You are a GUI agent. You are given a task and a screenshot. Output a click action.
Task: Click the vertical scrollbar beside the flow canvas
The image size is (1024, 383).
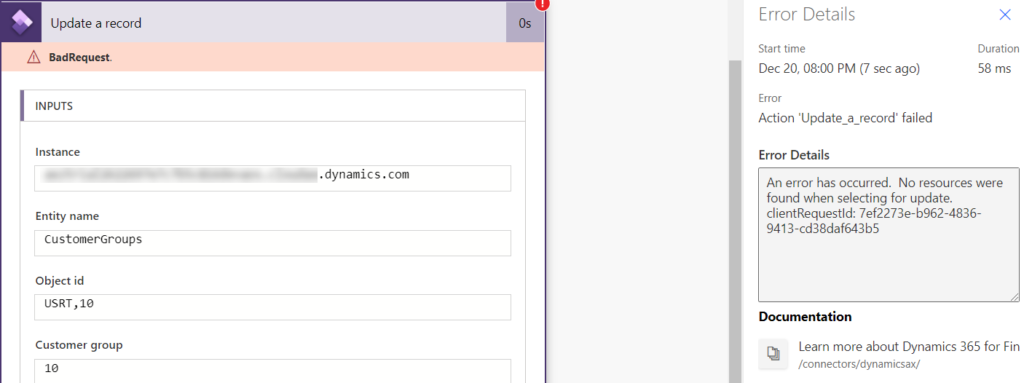coord(735,222)
